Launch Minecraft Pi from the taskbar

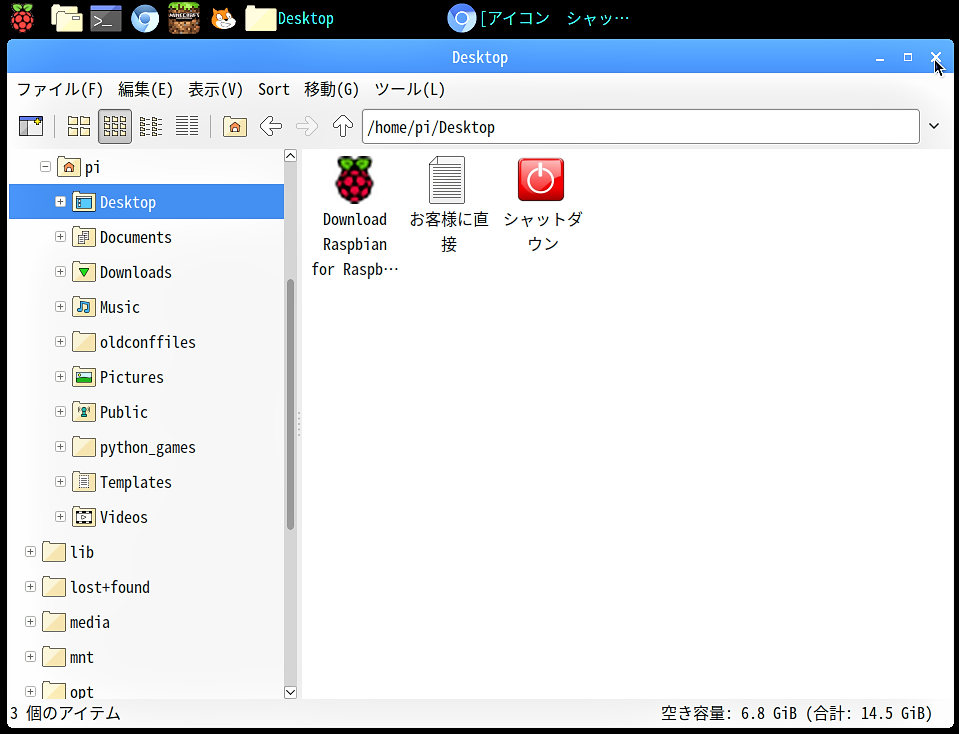pos(184,18)
